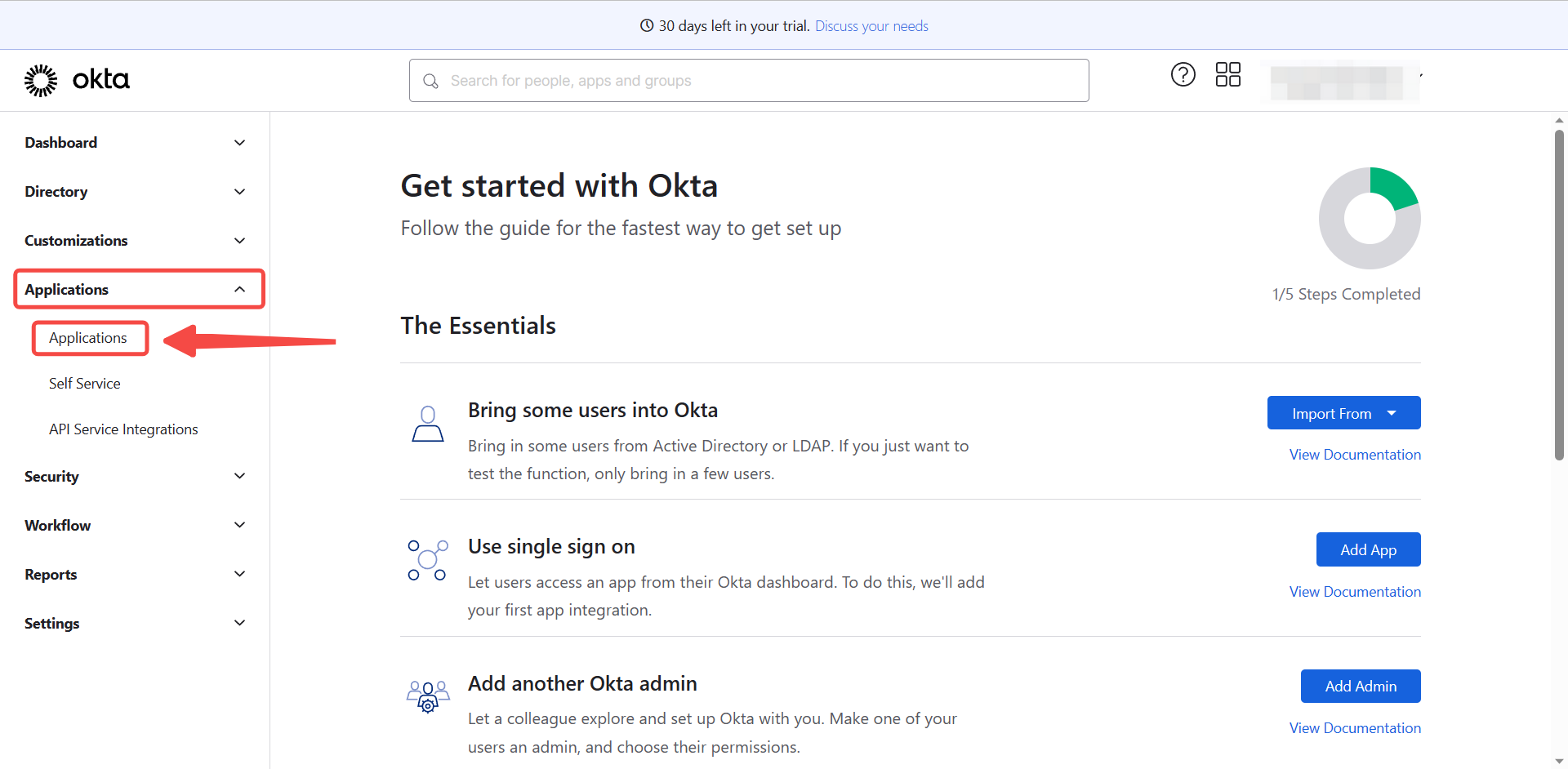Click "The Essentials" heading
This screenshot has height=769, width=1568.
479,326
